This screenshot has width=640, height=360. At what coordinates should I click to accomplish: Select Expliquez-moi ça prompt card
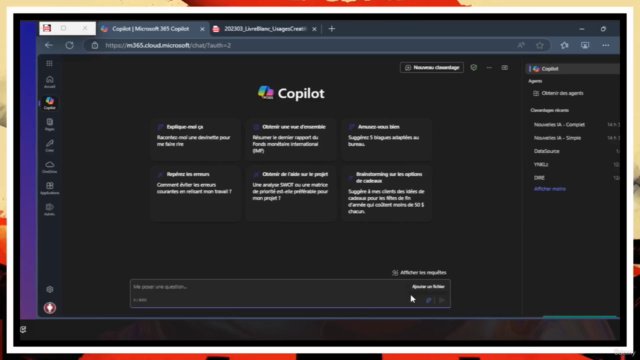click(196, 139)
